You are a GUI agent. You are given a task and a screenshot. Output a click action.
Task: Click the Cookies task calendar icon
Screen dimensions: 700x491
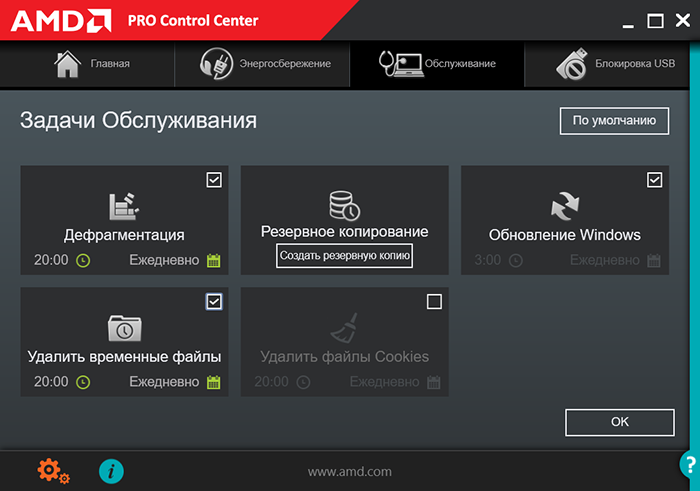(x=433, y=382)
